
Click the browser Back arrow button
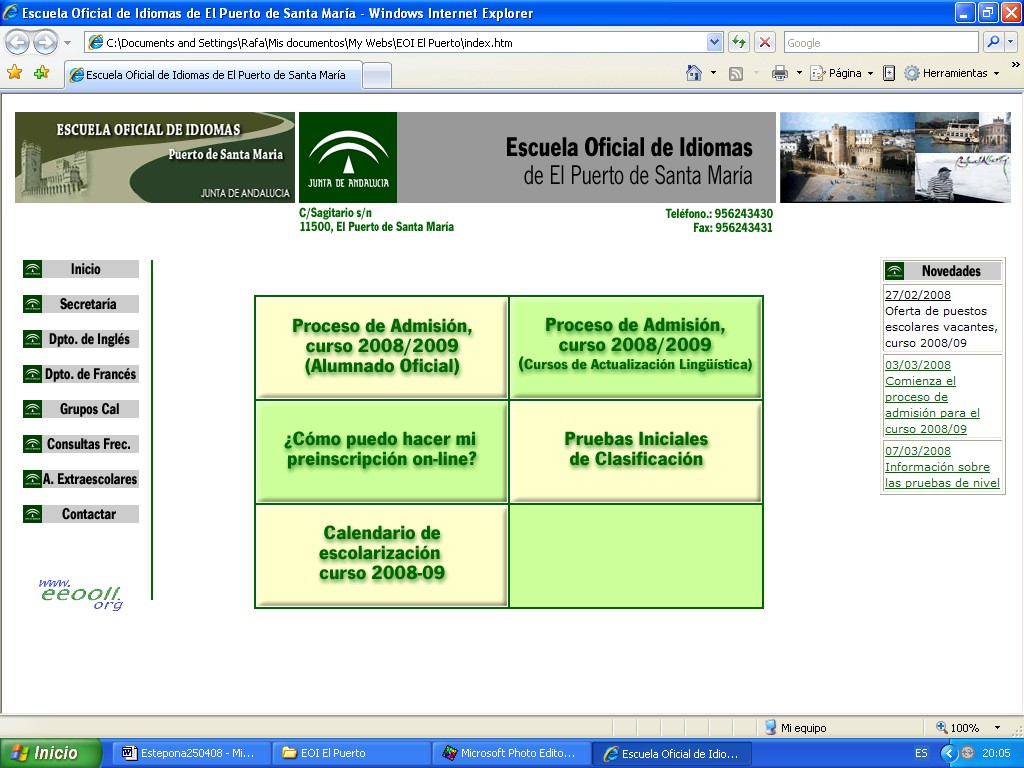tap(18, 43)
